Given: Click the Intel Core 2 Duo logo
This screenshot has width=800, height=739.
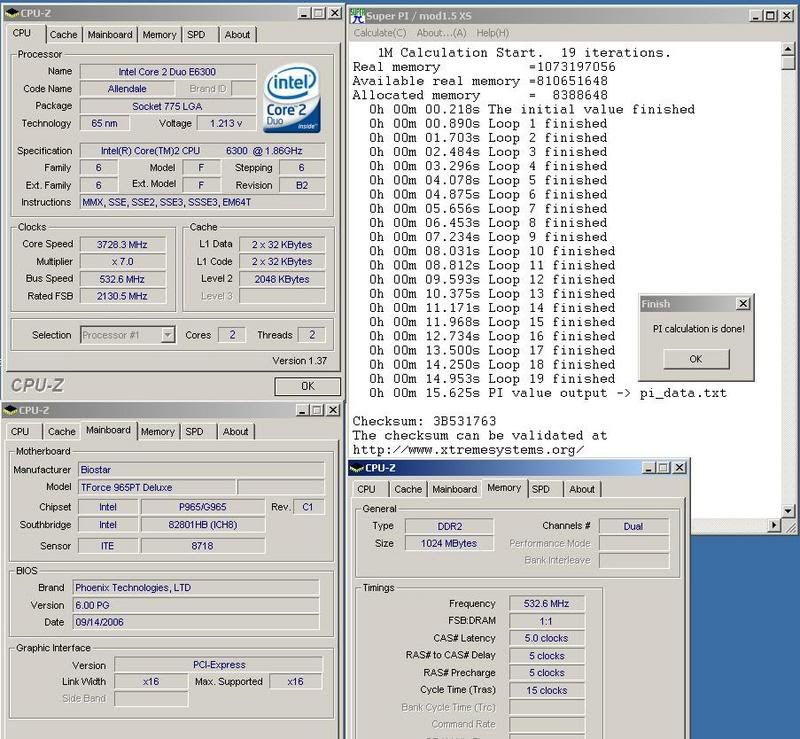Looking at the screenshot, I should click(x=292, y=98).
